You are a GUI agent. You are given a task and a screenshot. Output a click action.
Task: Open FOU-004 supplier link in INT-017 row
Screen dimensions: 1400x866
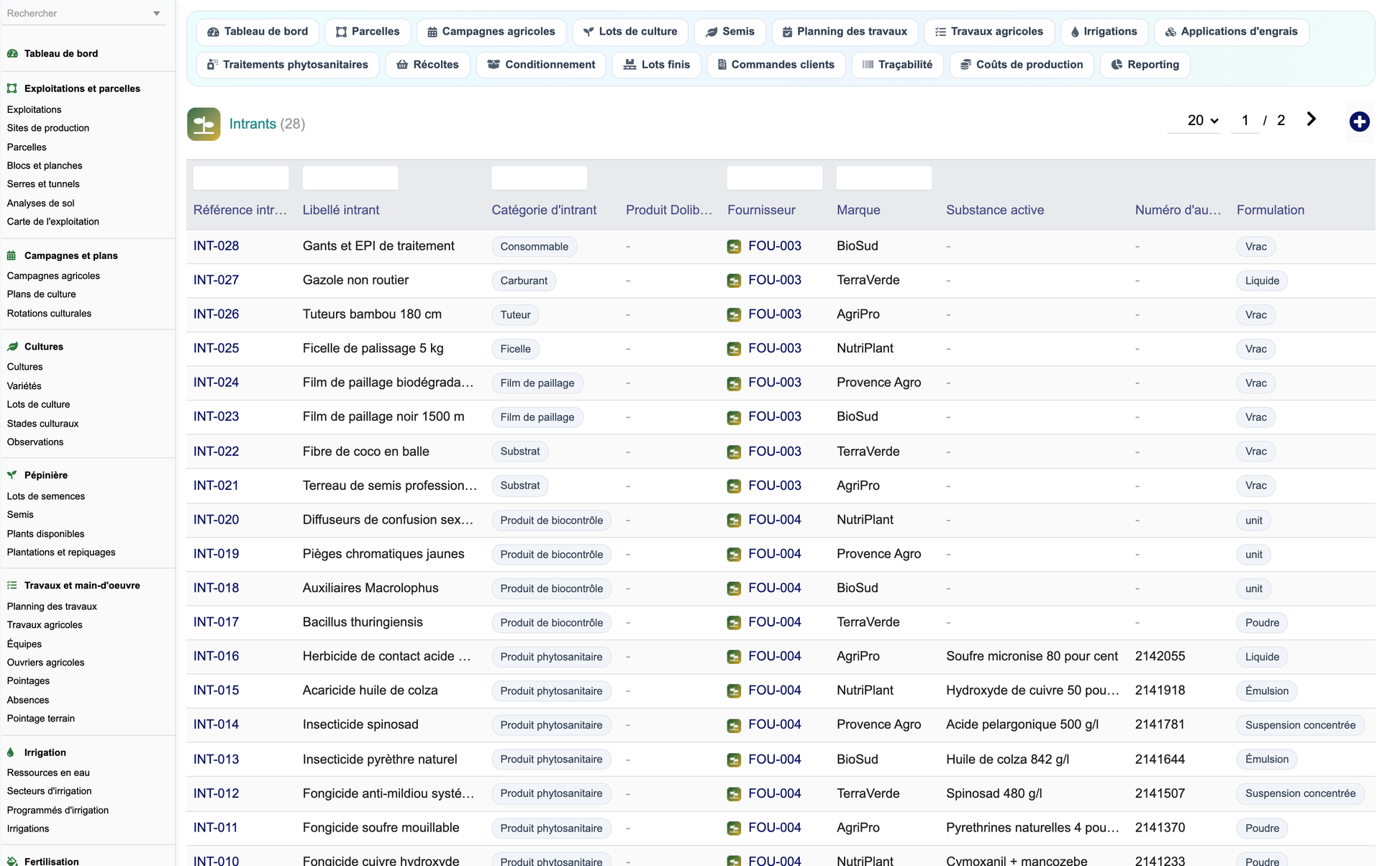[775, 622]
